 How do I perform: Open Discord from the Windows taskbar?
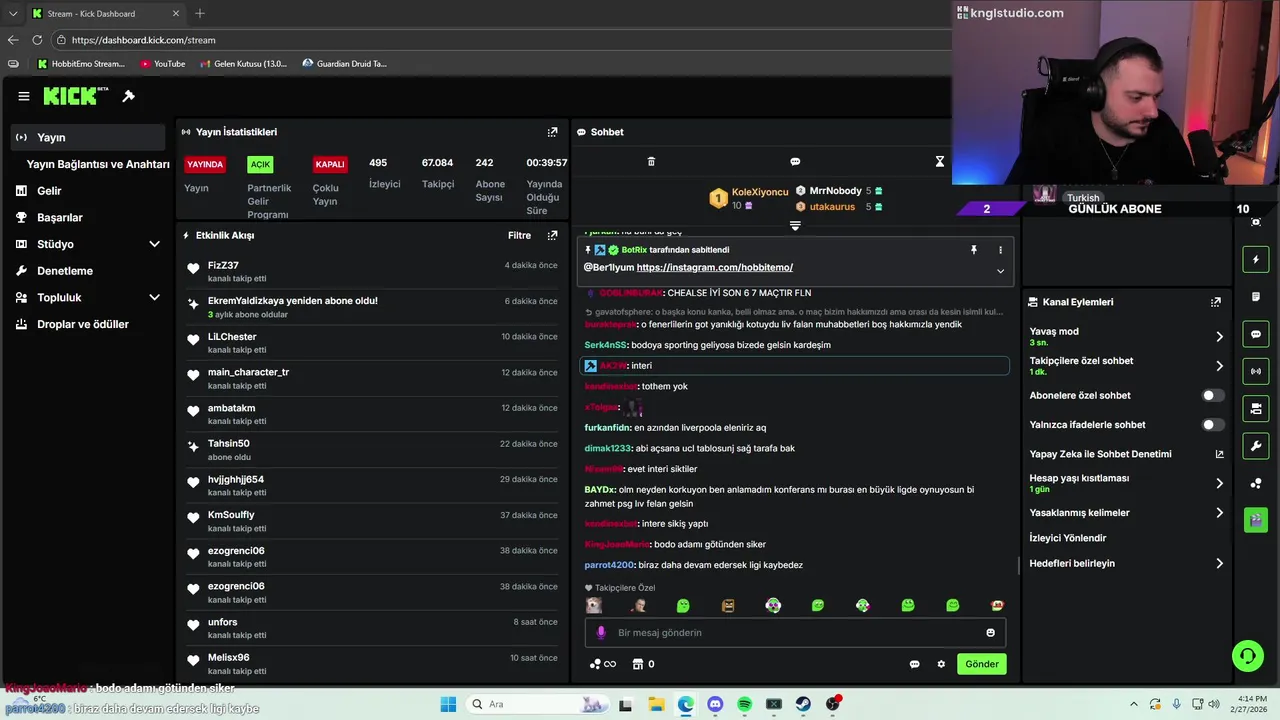pos(715,704)
